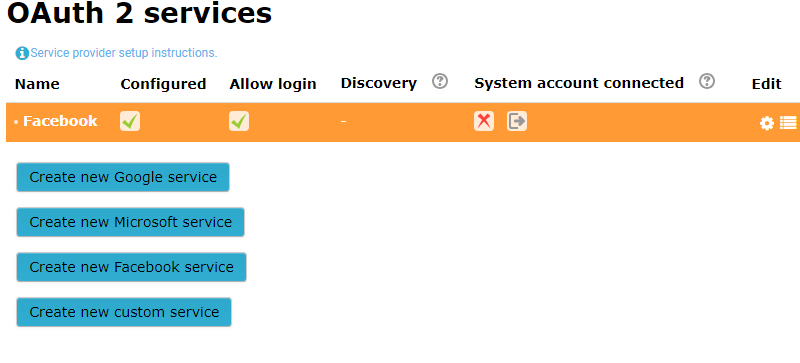
Task: Click the connect system account arrow icon
Action: click(x=517, y=122)
